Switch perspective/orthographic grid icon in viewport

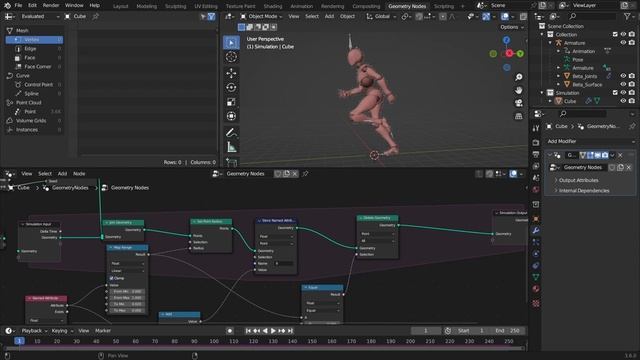tap(518, 116)
